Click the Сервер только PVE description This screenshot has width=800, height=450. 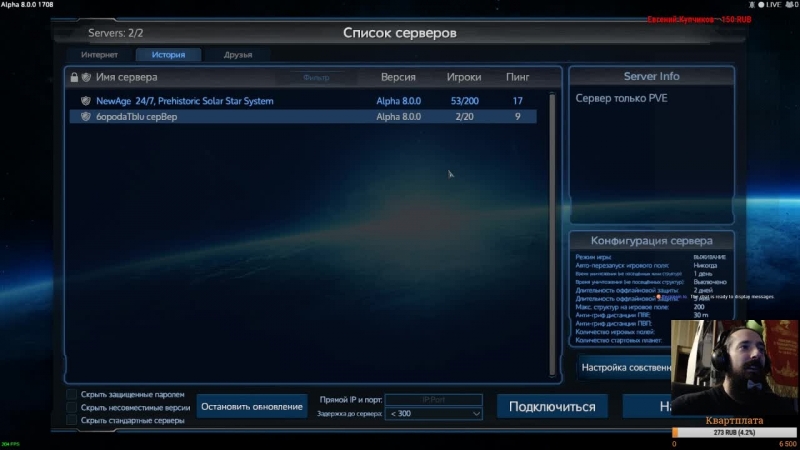pos(621,98)
